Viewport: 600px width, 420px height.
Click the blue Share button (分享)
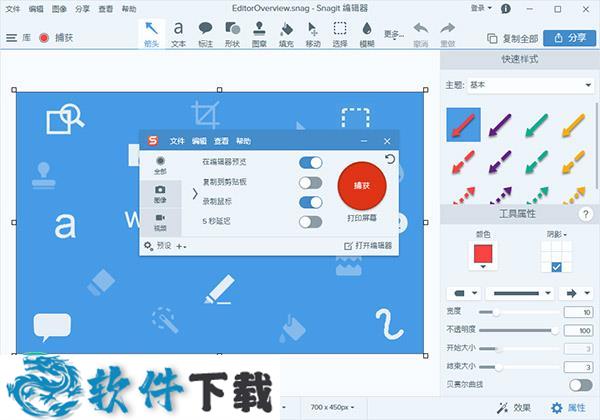point(570,38)
